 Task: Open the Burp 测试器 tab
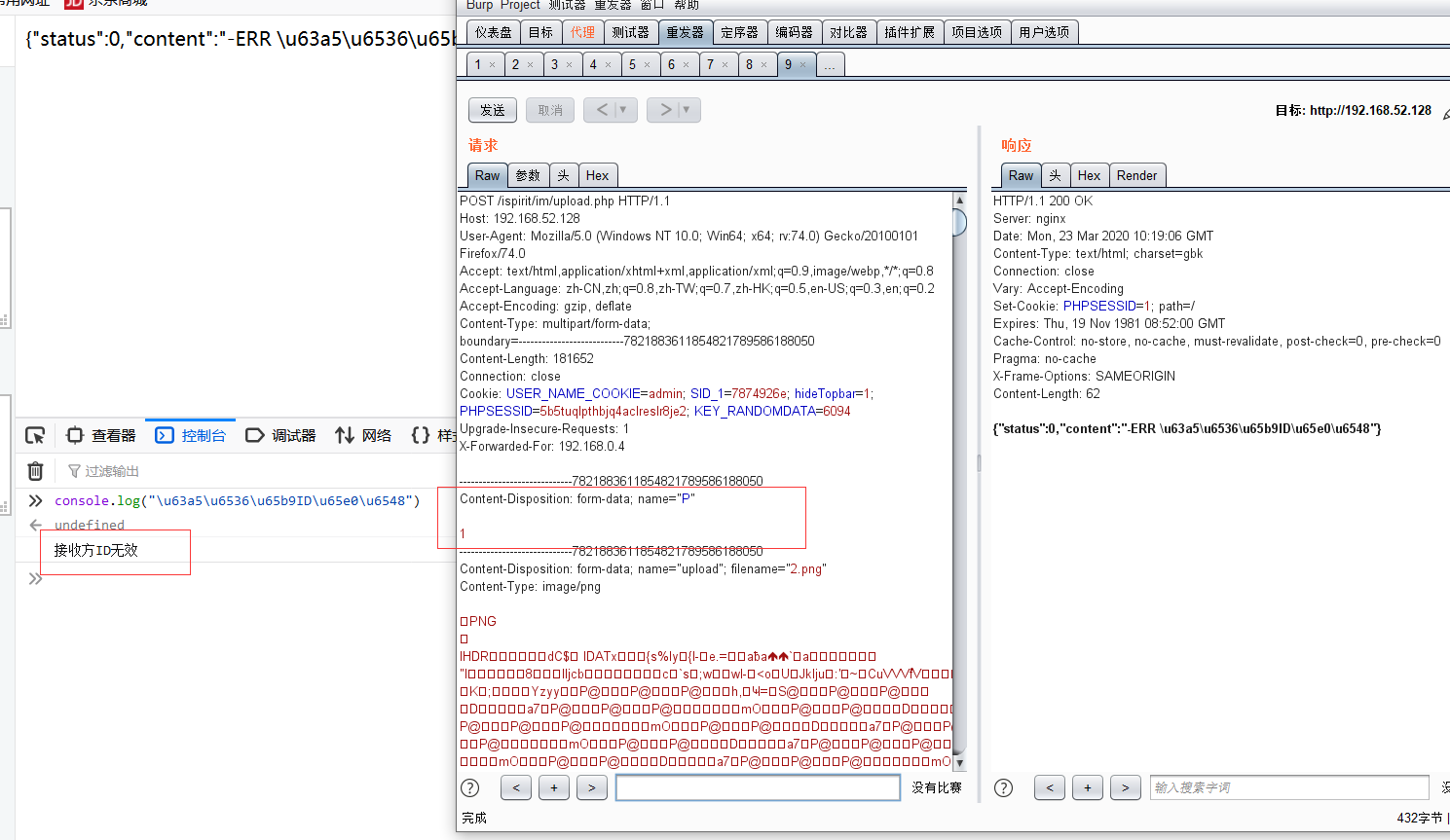pyautogui.click(x=631, y=32)
